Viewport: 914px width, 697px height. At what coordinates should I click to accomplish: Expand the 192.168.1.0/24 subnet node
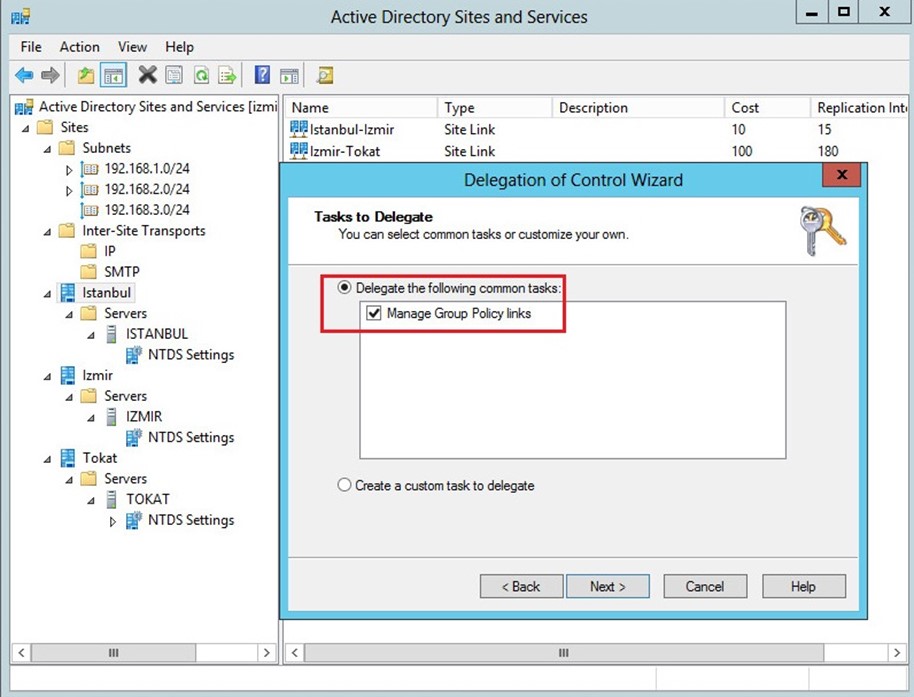coord(69,170)
